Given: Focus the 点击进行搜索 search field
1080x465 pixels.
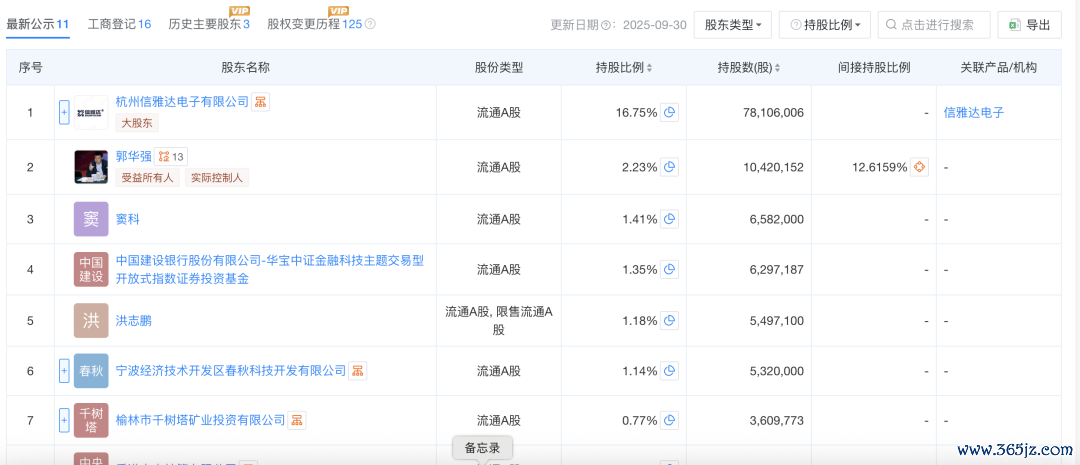Looking at the screenshot, I should pos(933,25).
